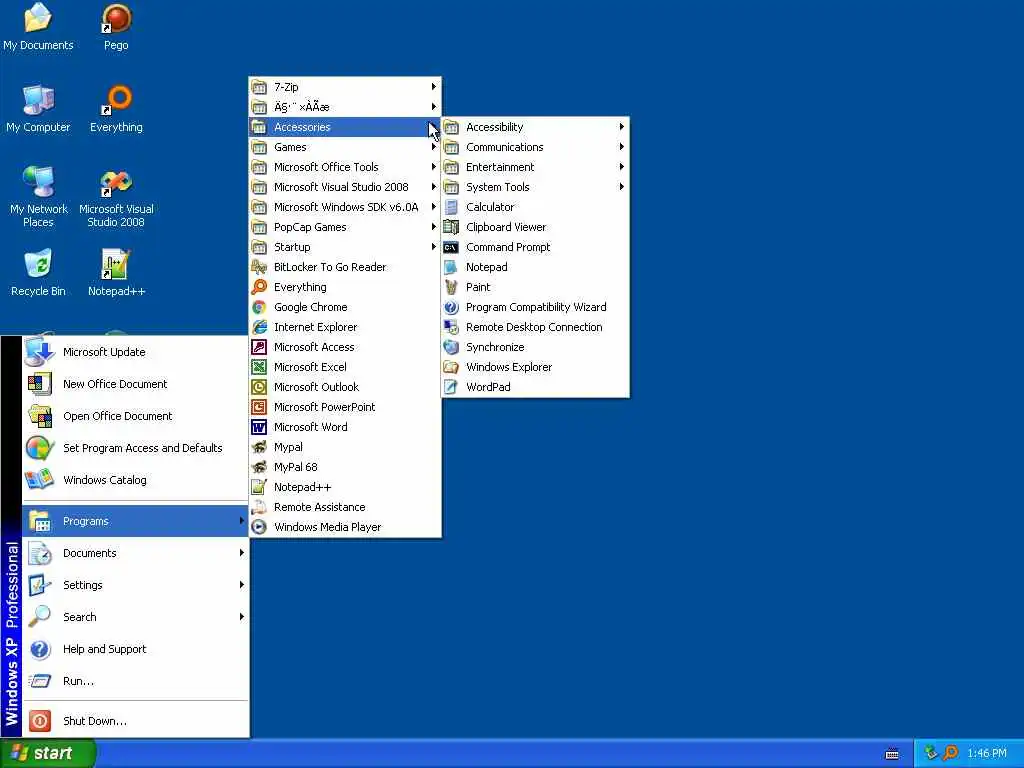
Task: Choose Run... from Start menu
Action: pyautogui.click(x=136, y=681)
